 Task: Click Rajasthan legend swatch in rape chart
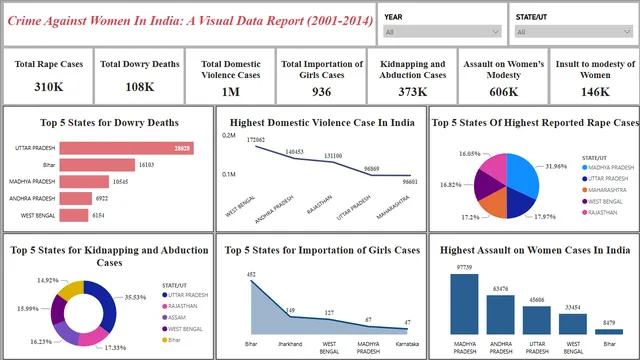click(x=584, y=212)
